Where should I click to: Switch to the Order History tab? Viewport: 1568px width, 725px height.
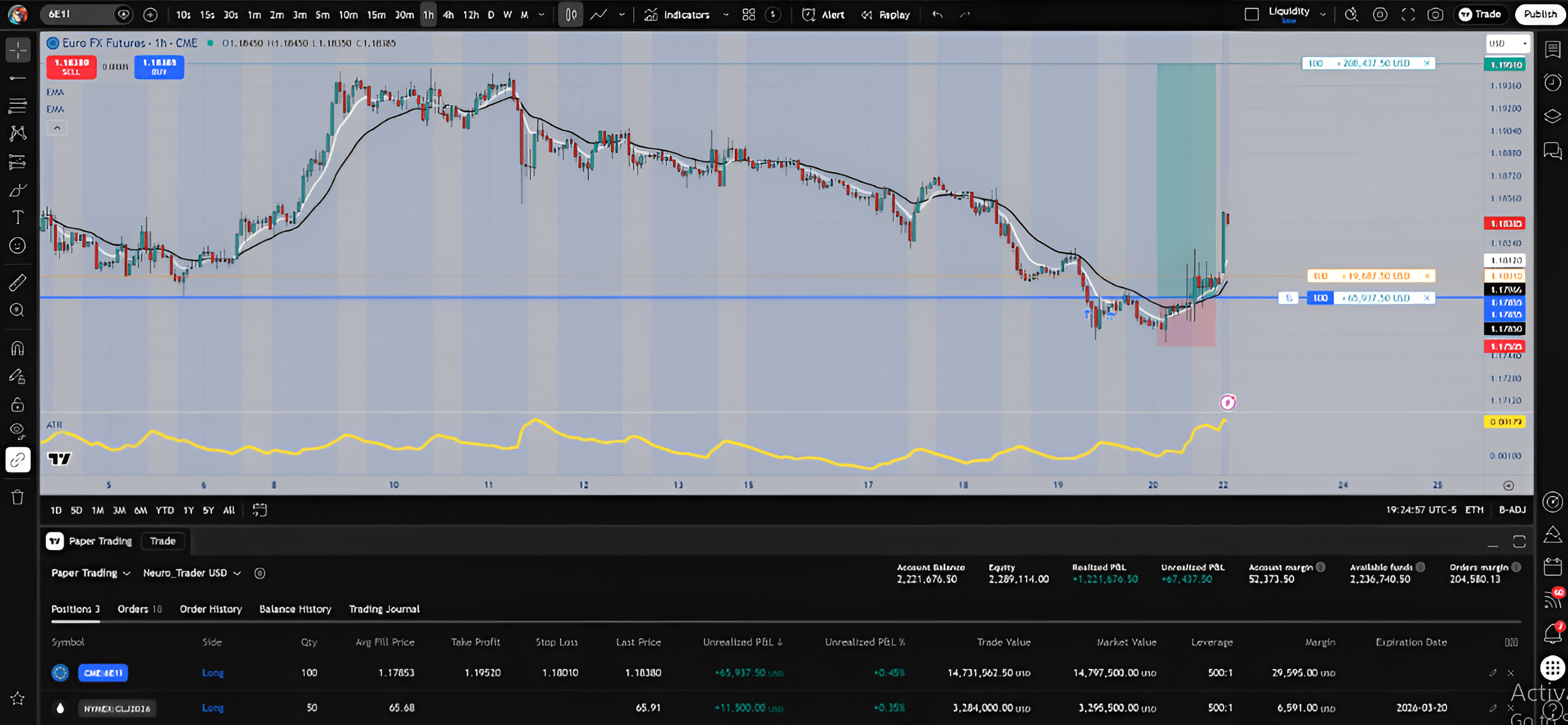[x=210, y=609]
